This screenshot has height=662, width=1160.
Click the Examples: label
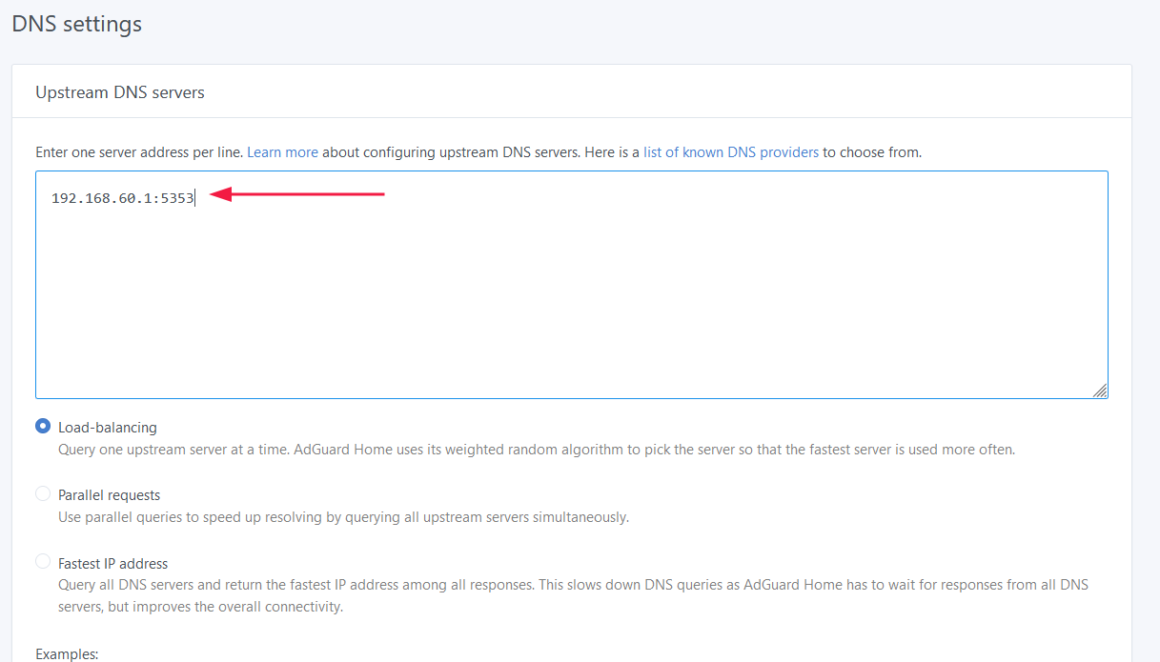click(x=67, y=655)
